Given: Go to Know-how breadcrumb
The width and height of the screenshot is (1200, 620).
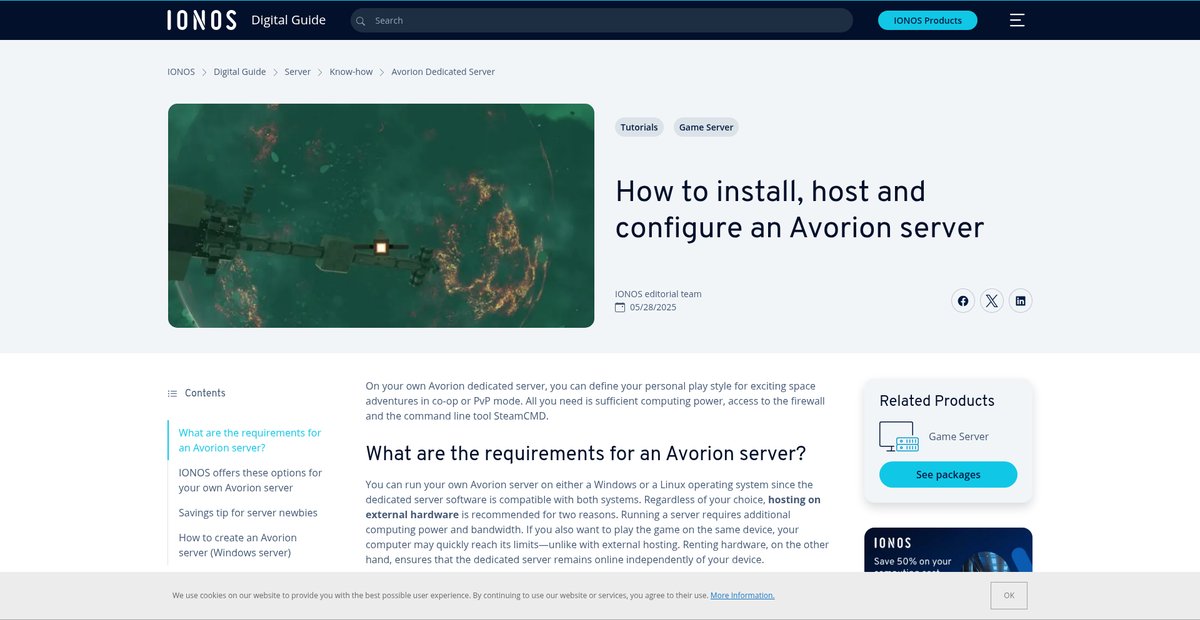Looking at the screenshot, I should [351, 72].
